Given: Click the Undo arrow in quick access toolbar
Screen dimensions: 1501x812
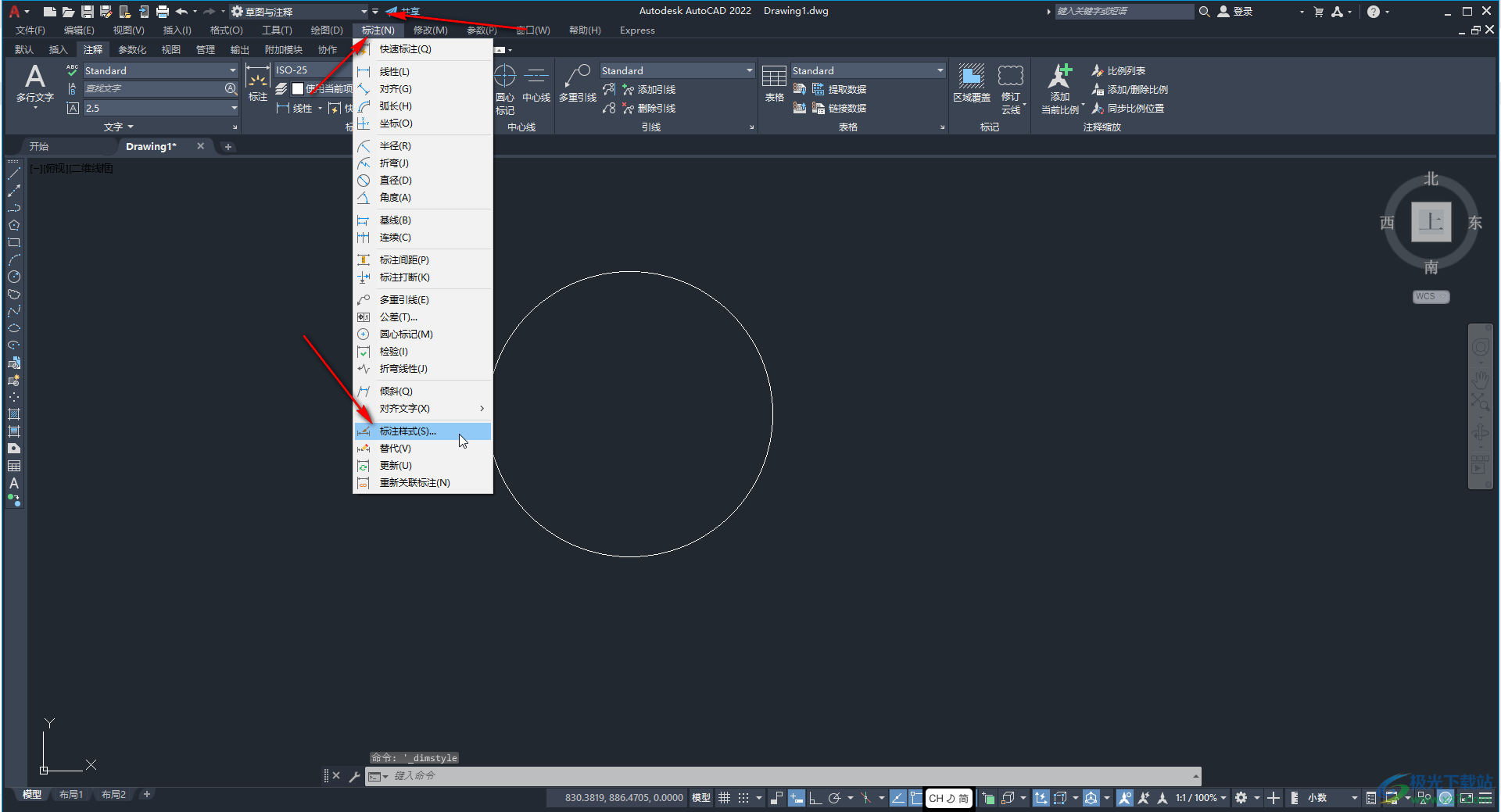Looking at the screenshot, I should 181,12.
